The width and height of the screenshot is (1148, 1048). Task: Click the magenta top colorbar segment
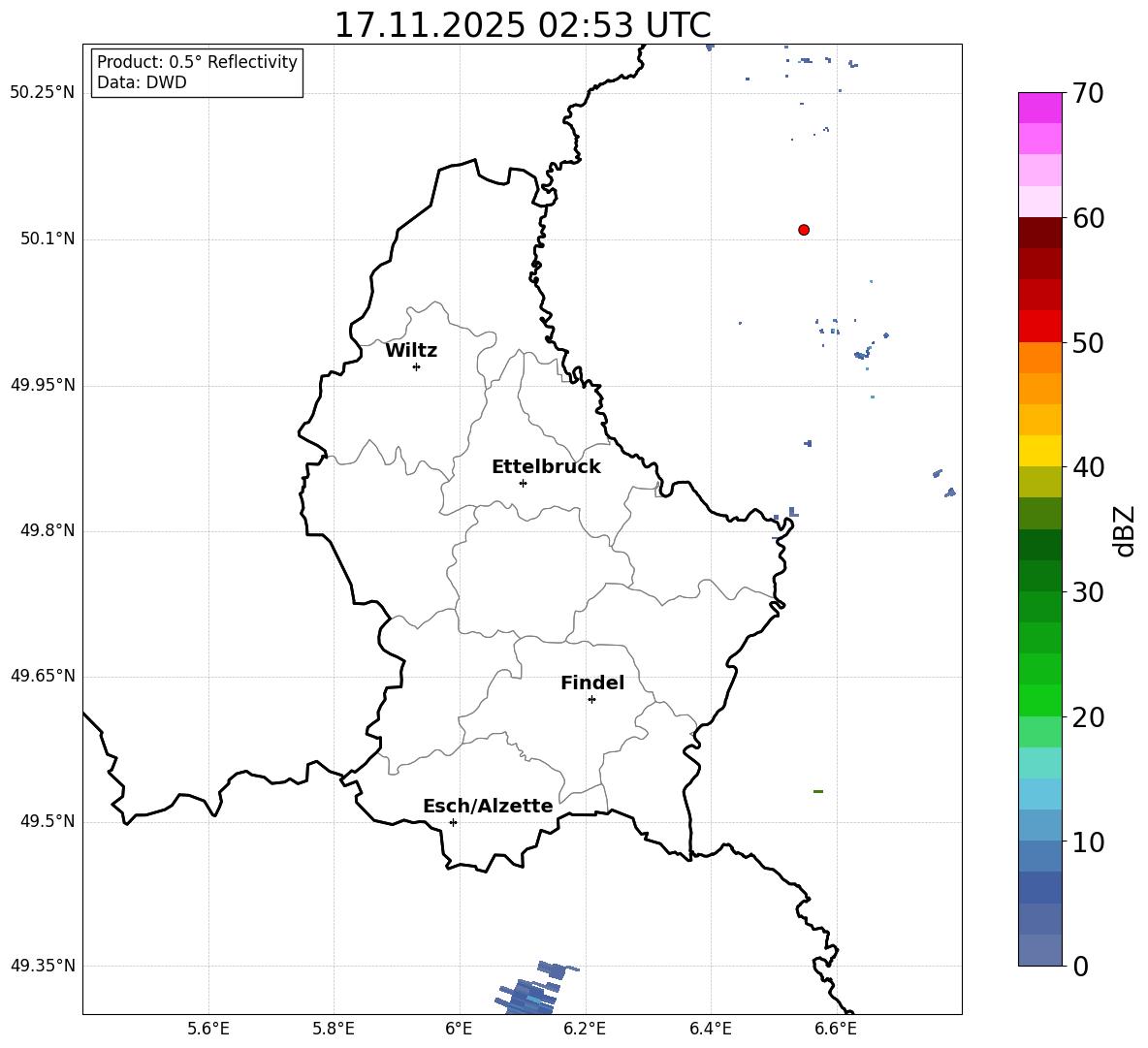point(1040,108)
